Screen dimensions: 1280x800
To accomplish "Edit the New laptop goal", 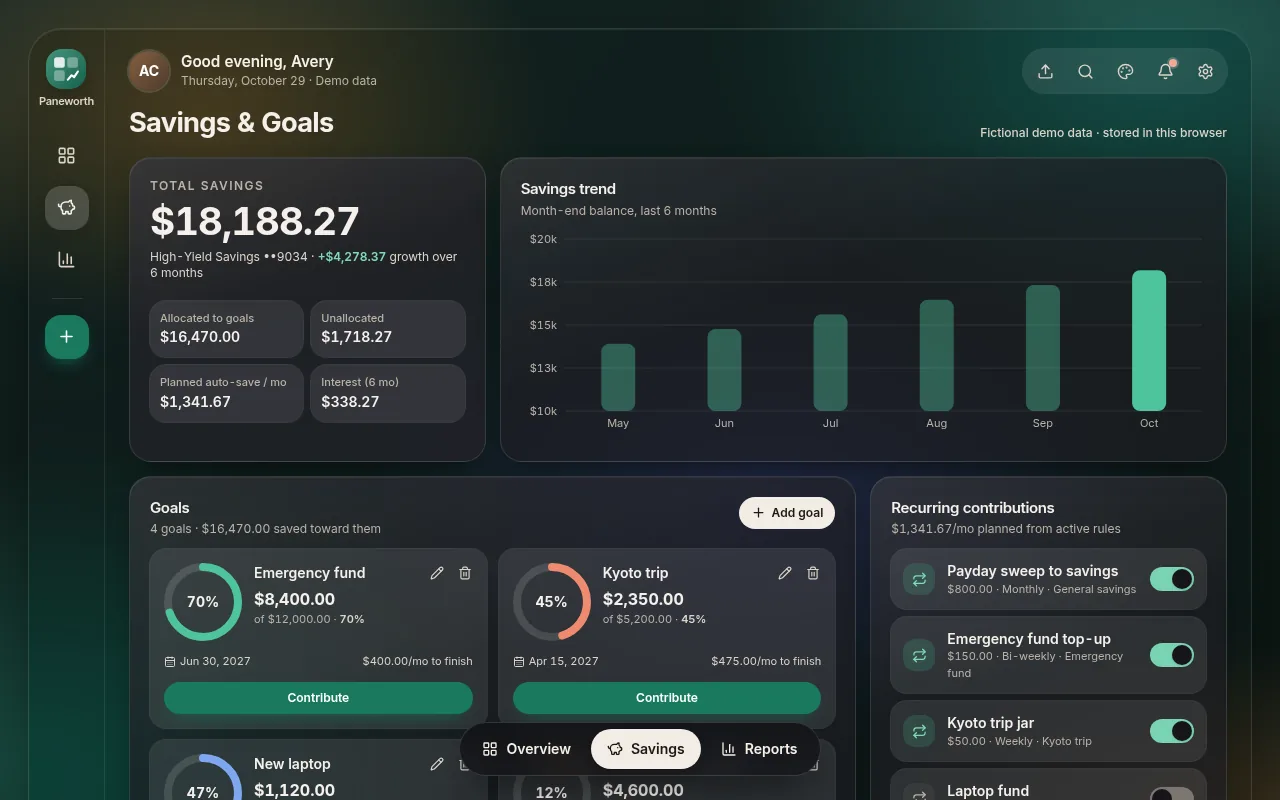I will coord(437,764).
